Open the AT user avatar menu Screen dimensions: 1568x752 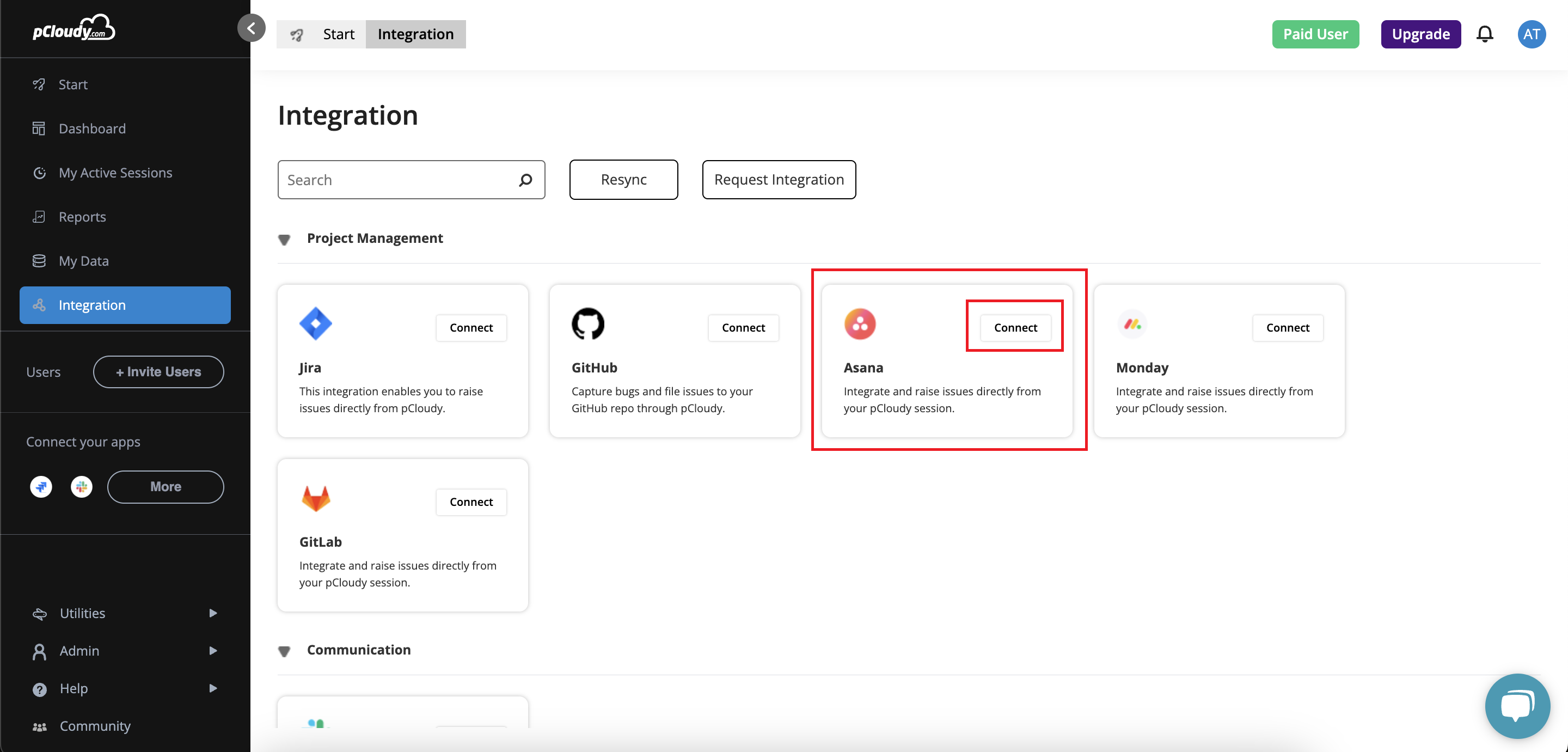tap(1531, 34)
